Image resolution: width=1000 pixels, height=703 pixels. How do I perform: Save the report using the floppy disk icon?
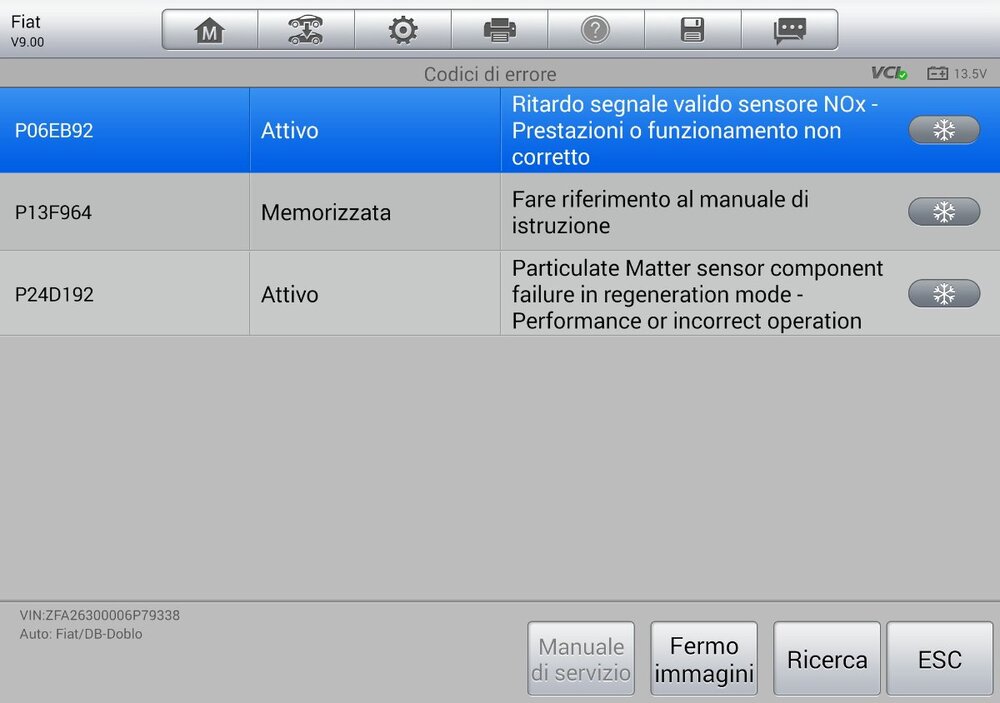(692, 31)
